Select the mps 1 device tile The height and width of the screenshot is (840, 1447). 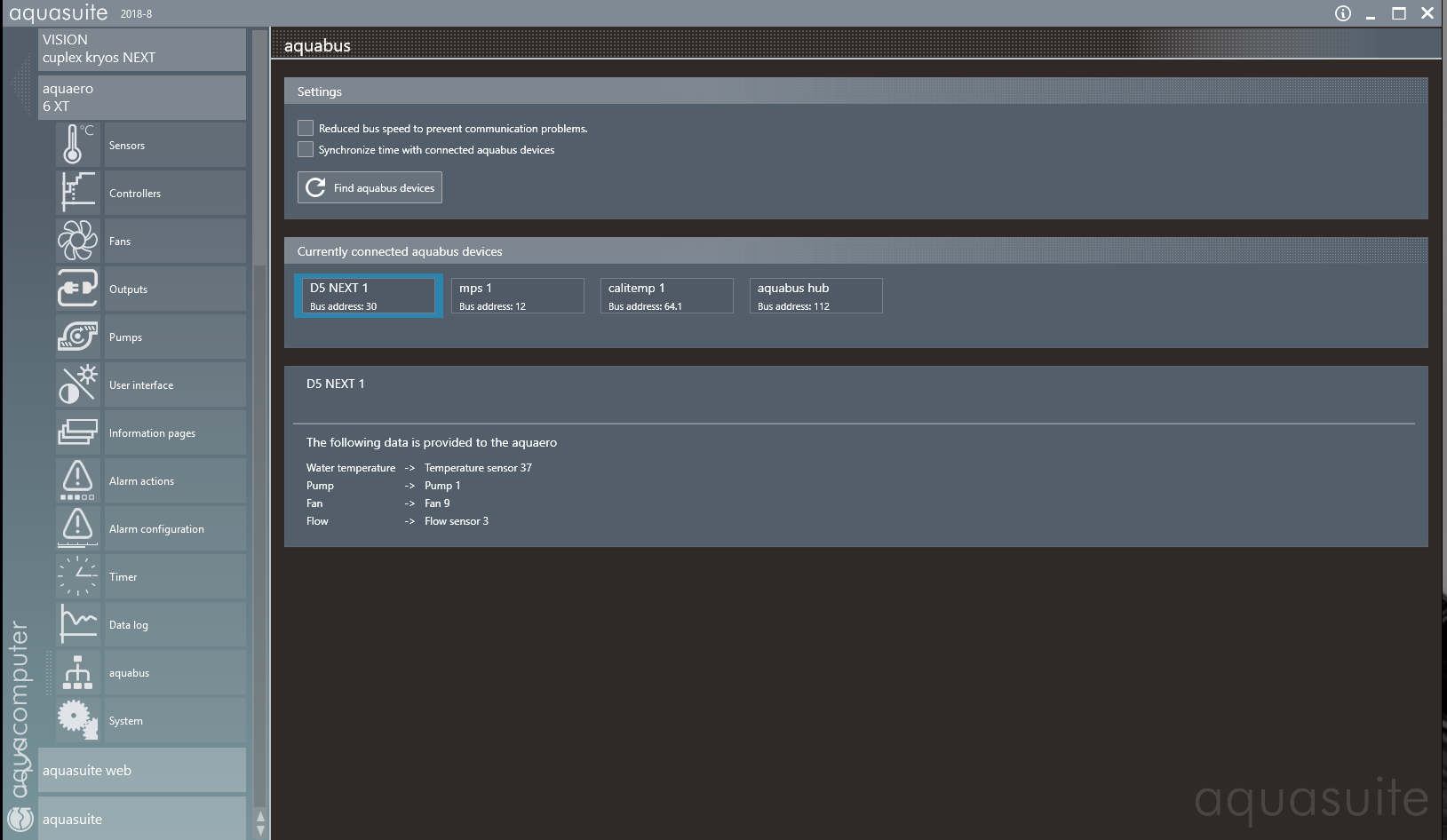tap(517, 296)
